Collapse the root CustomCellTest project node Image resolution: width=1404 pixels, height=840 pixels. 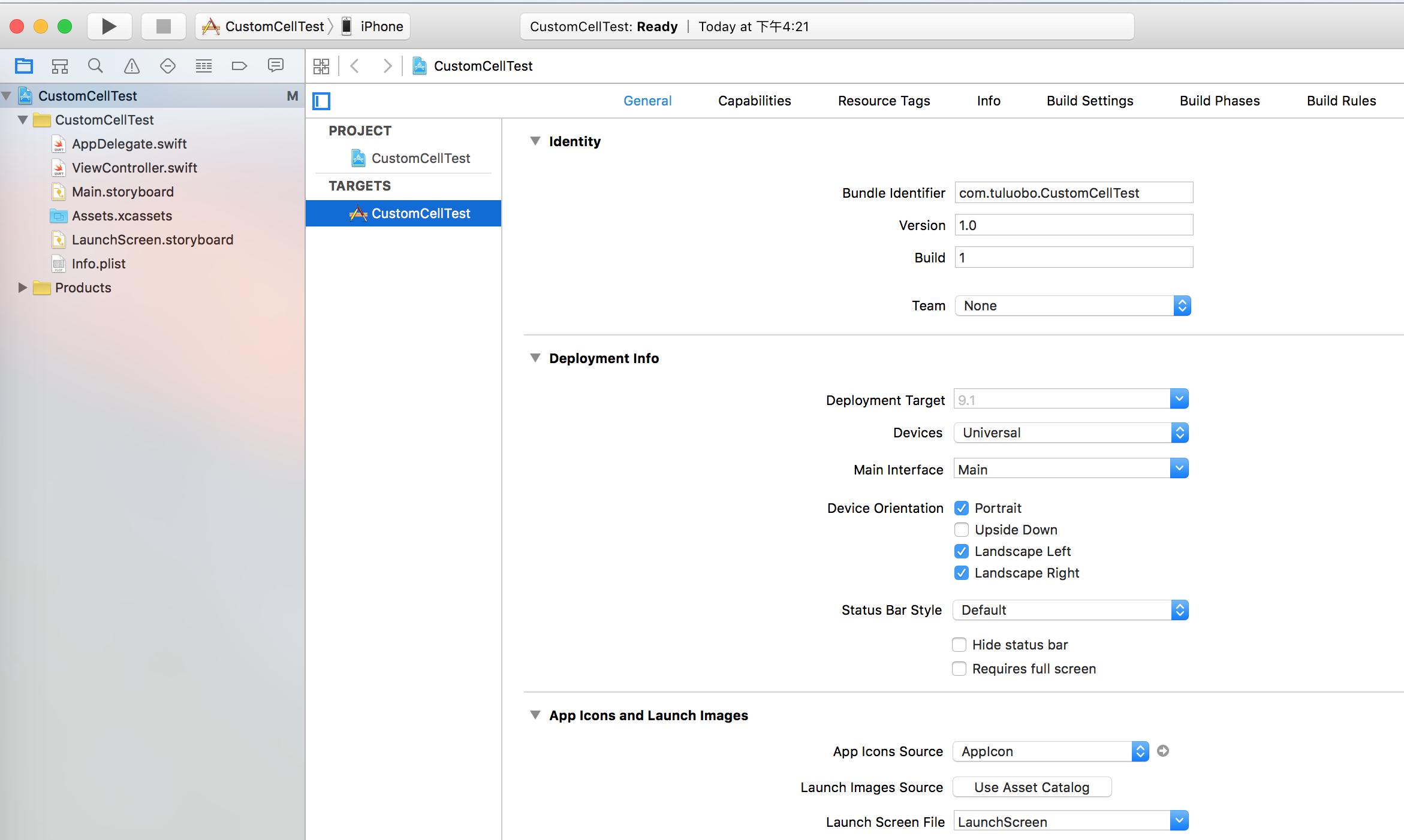(7, 96)
